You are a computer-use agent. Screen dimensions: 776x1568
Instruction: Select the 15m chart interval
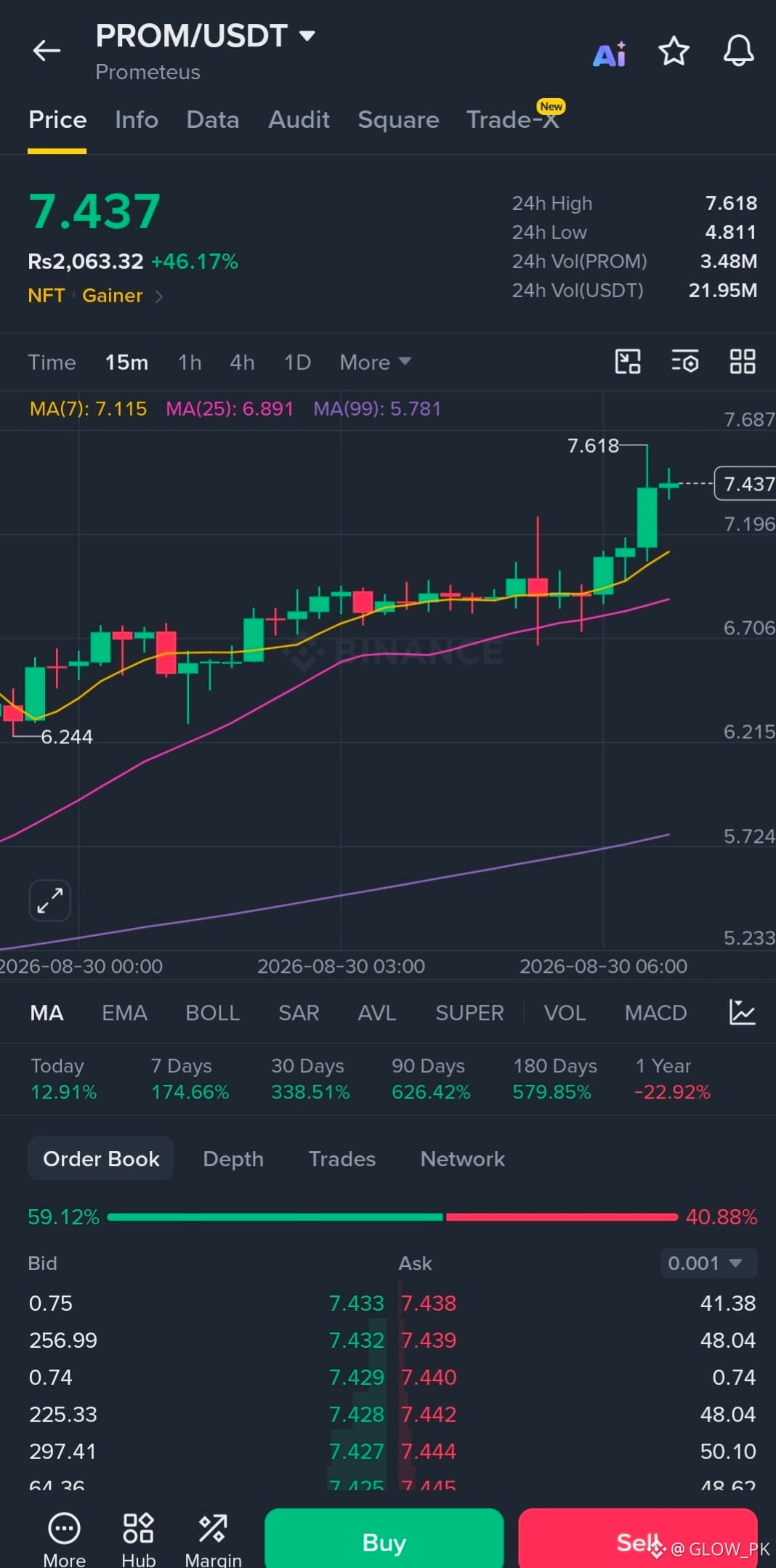pyautogui.click(x=126, y=362)
